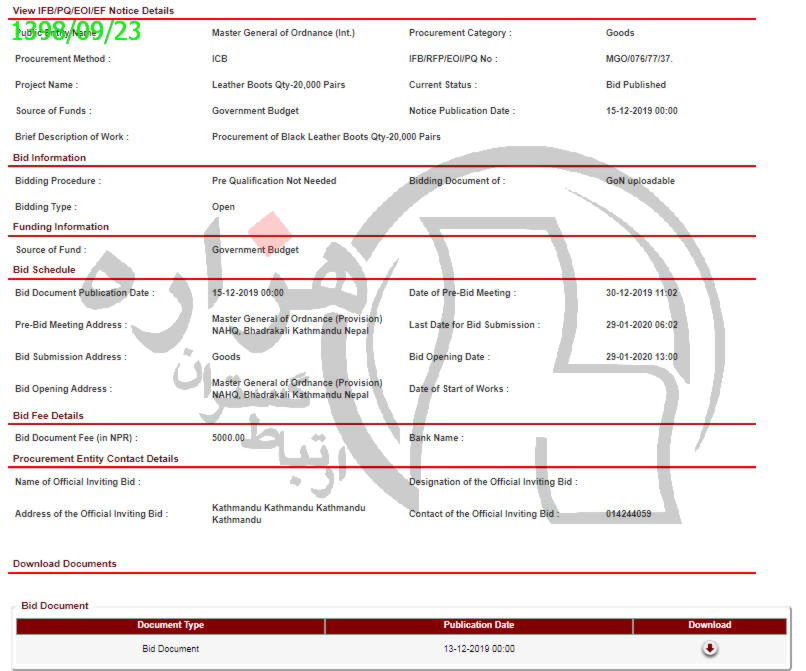Click the Bid Information section heading

(x=50, y=158)
